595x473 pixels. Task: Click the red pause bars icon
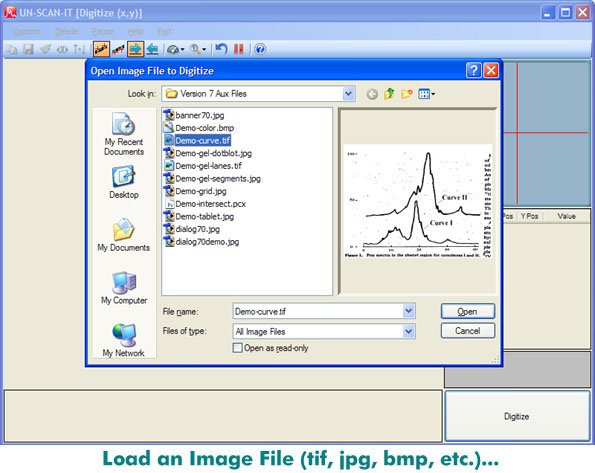coord(239,49)
